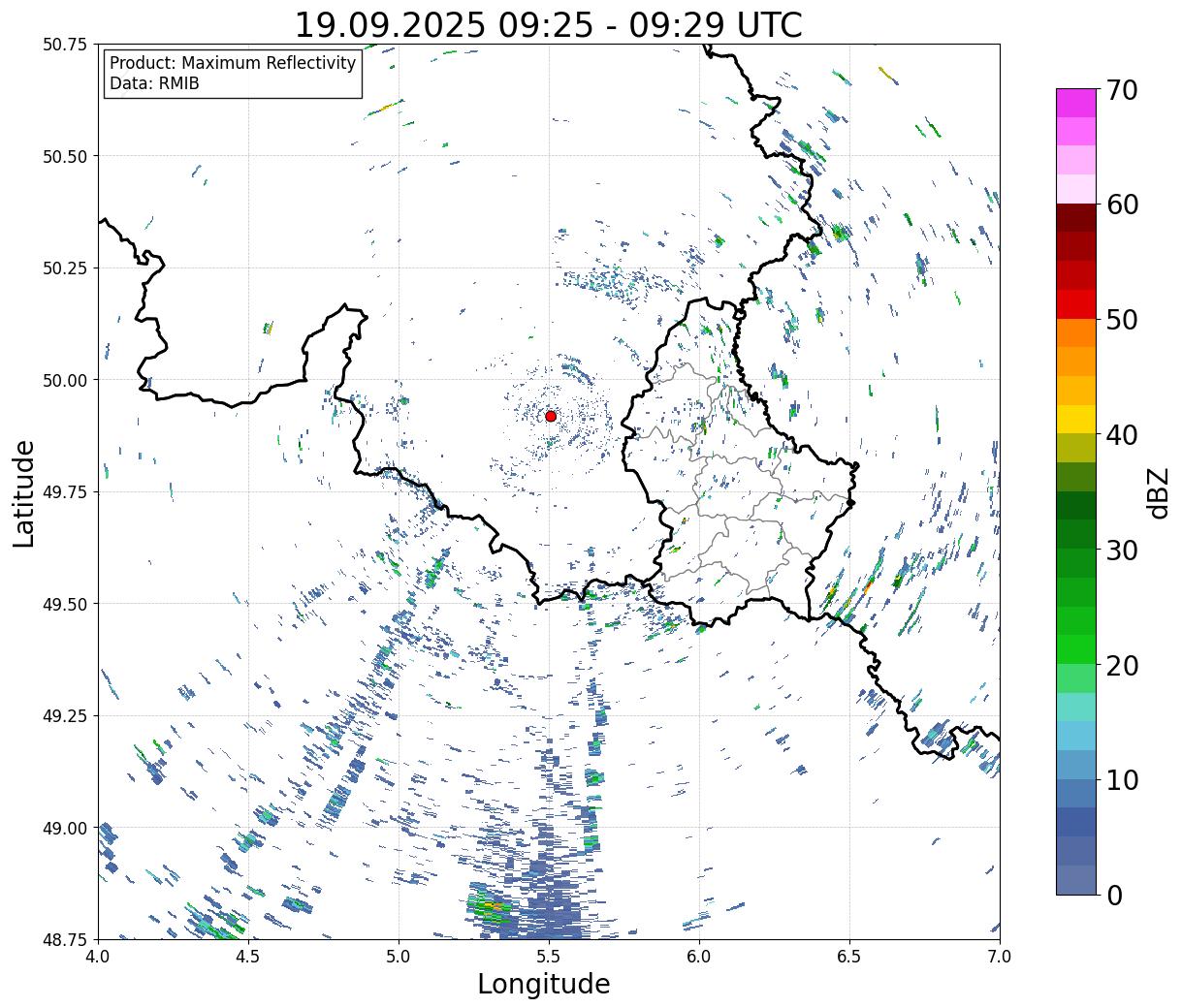
Task: Click the Latitude axis label
Action: (x=24, y=492)
